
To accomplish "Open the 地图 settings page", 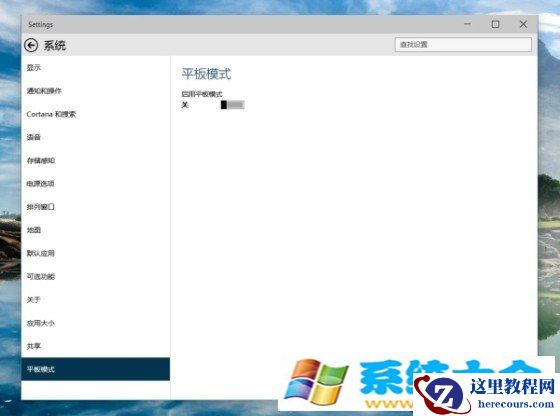I will click(x=96, y=230).
